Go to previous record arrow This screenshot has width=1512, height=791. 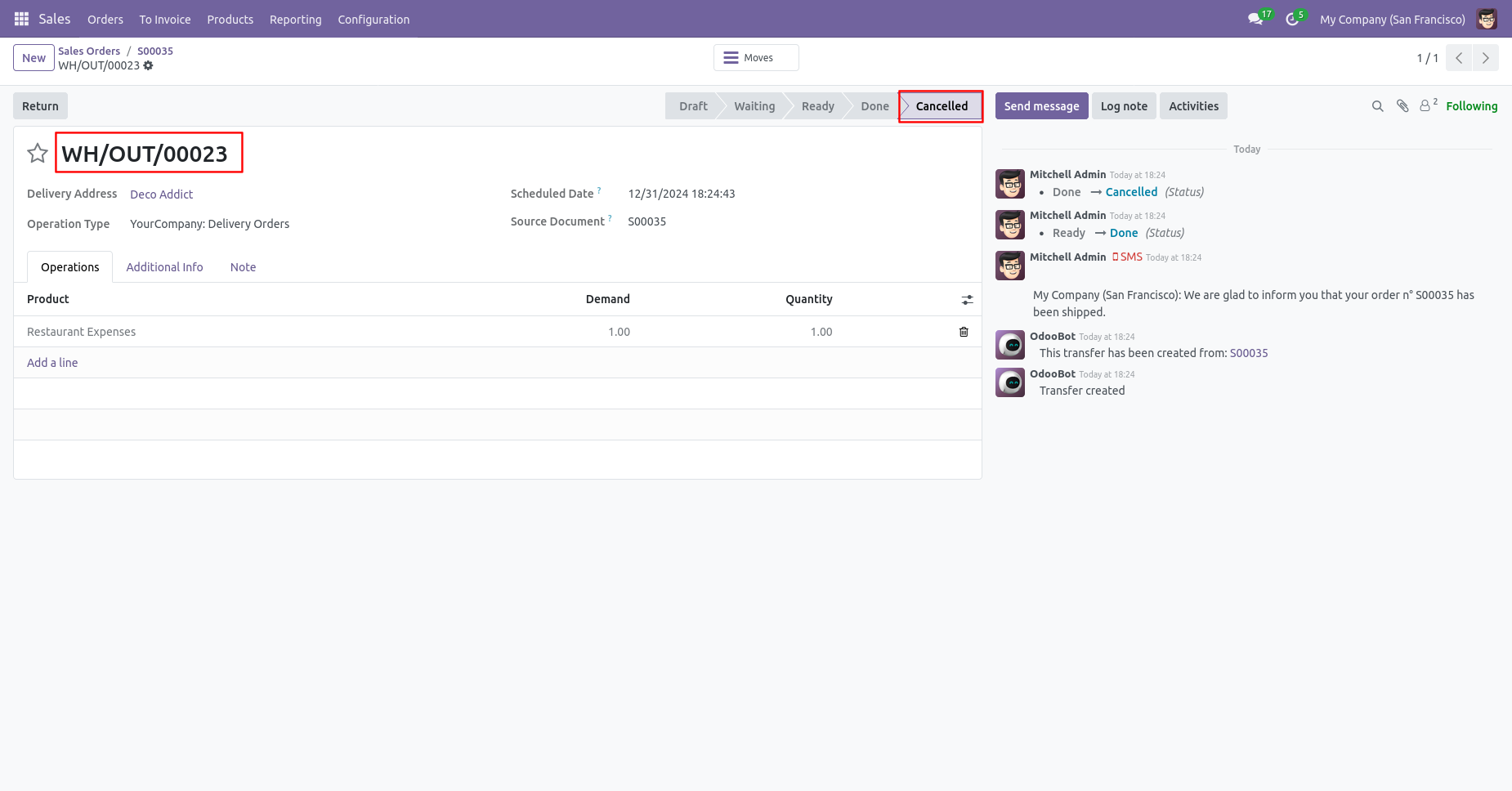(1459, 58)
